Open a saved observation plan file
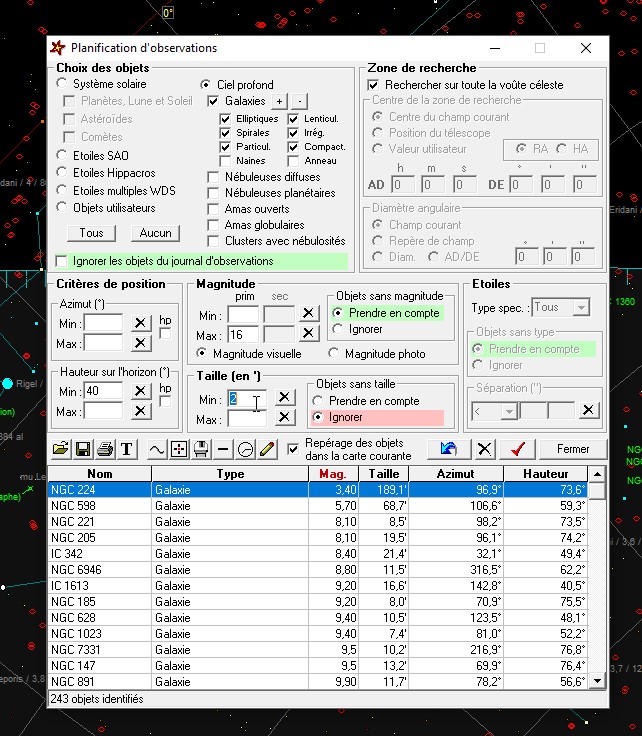The height and width of the screenshot is (736, 642). pyautogui.click(x=61, y=449)
